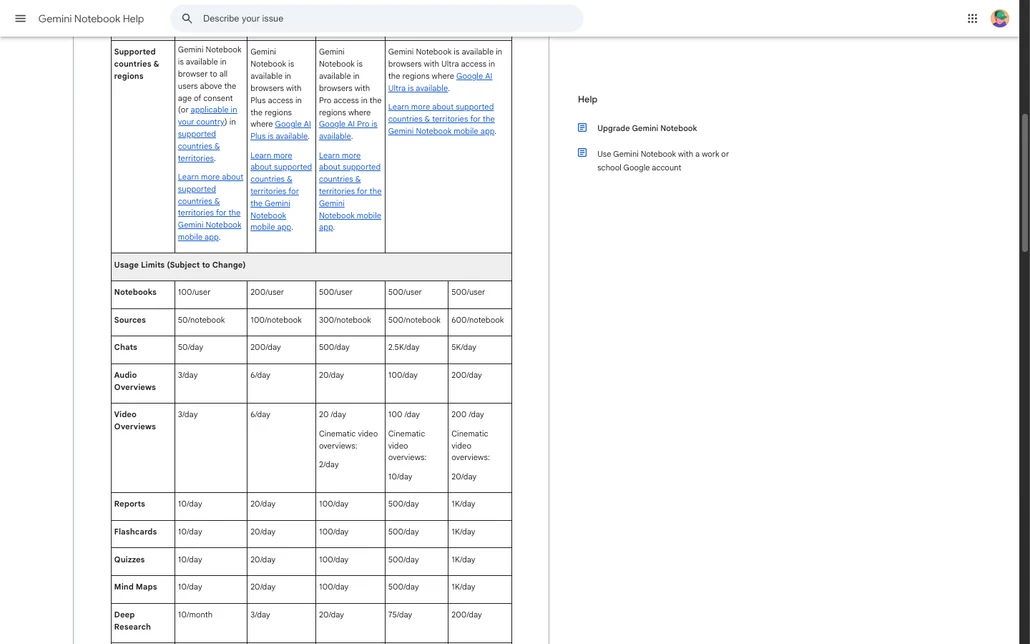The height and width of the screenshot is (644, 1030).
Task: Open the Google apps grid
Action: pyautogui.click(x=972, y=18)
